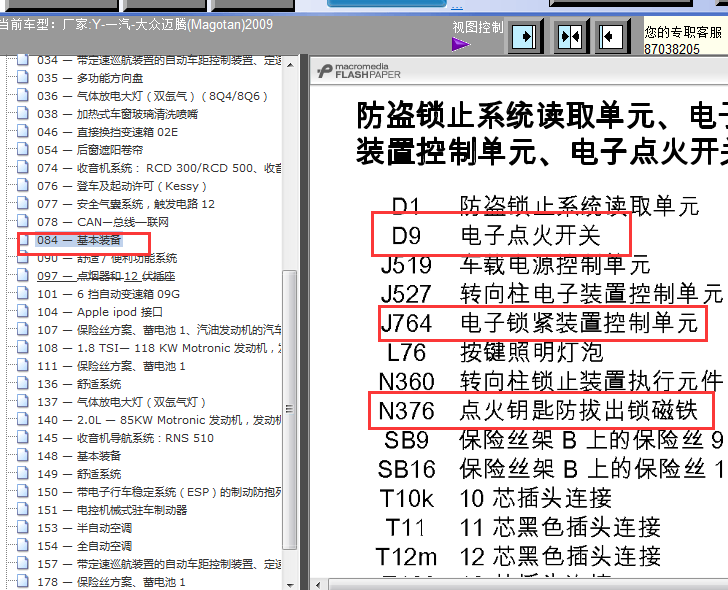Select 136 舒适系统 entry
728x590 pixels.
click(x=79, y=384)
